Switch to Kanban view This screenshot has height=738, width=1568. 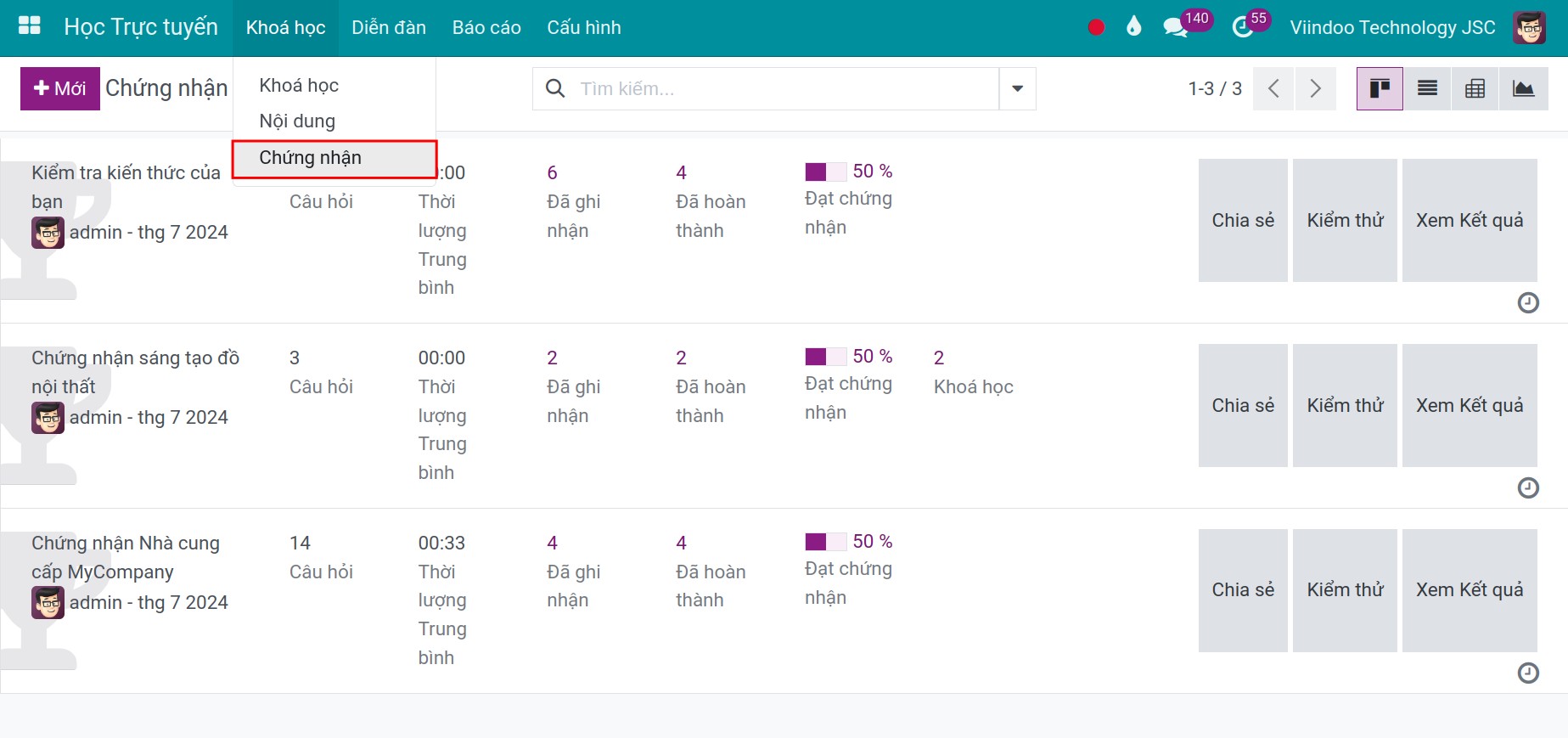[1380, 88]
